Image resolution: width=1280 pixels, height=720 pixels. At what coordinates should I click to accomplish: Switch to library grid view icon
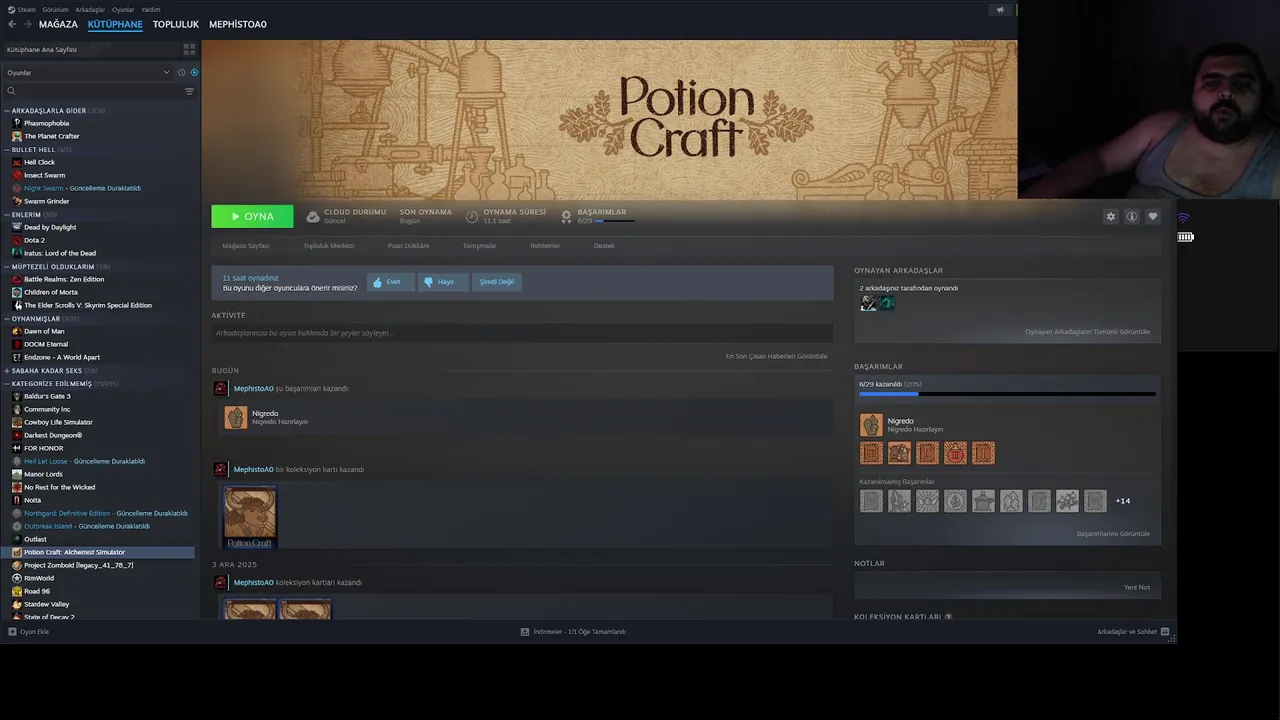click(189, 49)
